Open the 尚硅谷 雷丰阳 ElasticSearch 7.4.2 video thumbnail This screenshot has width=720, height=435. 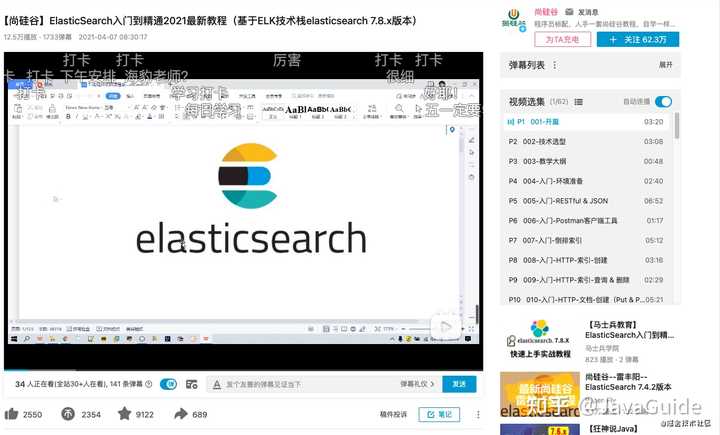pos(540,394)
